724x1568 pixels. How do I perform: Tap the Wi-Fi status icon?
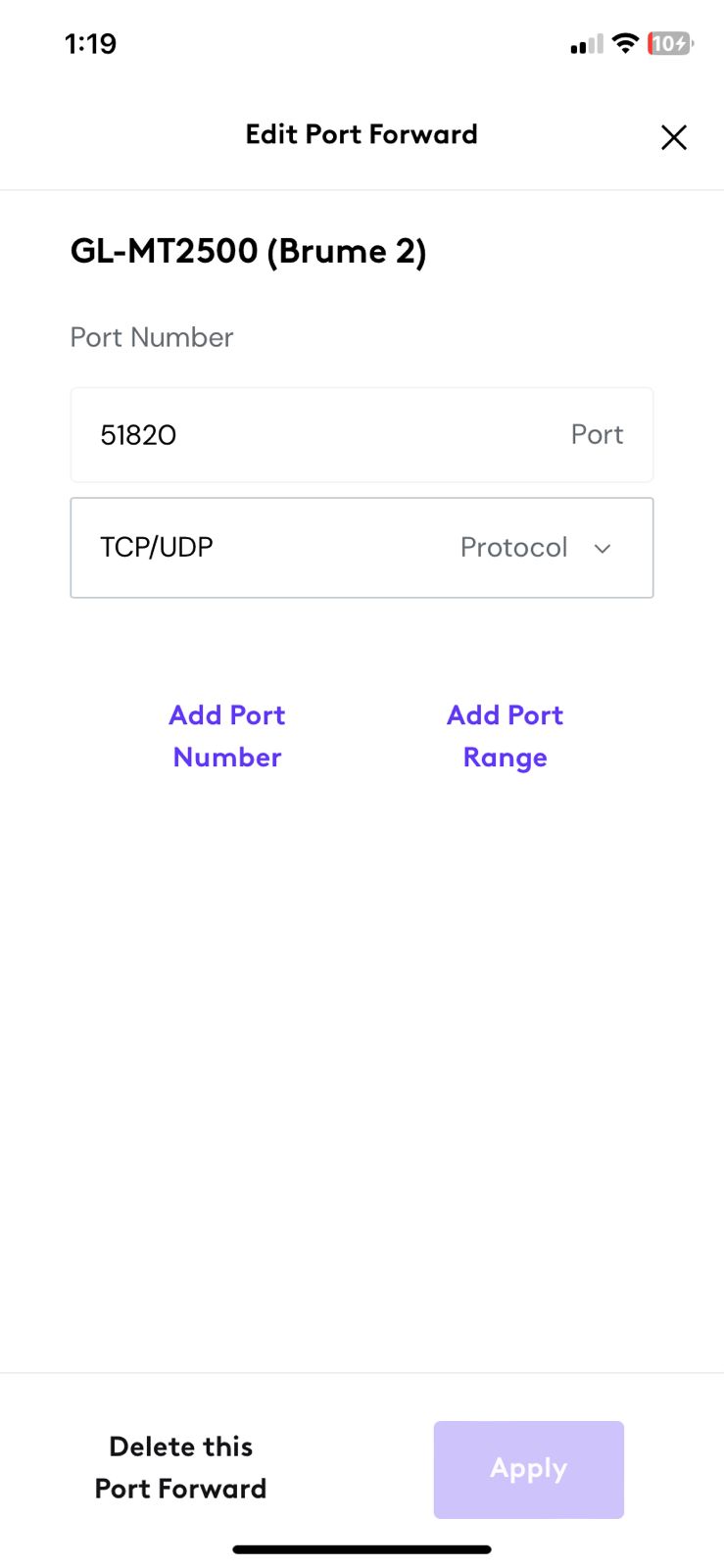point(625,43)
